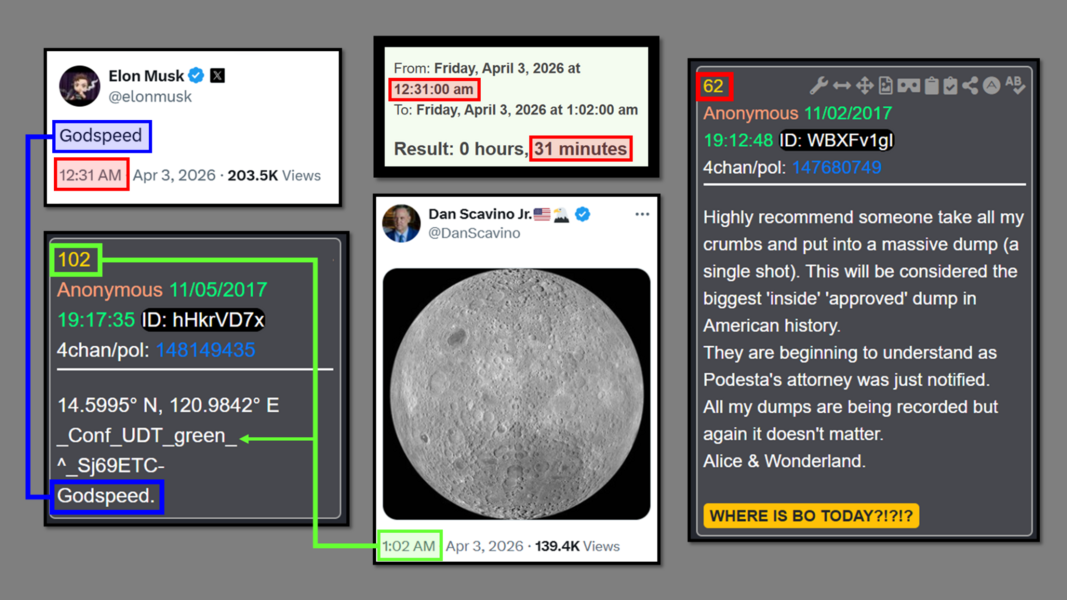Click the @DanScavino handle
1067x600 pixels.
point(474,233)
